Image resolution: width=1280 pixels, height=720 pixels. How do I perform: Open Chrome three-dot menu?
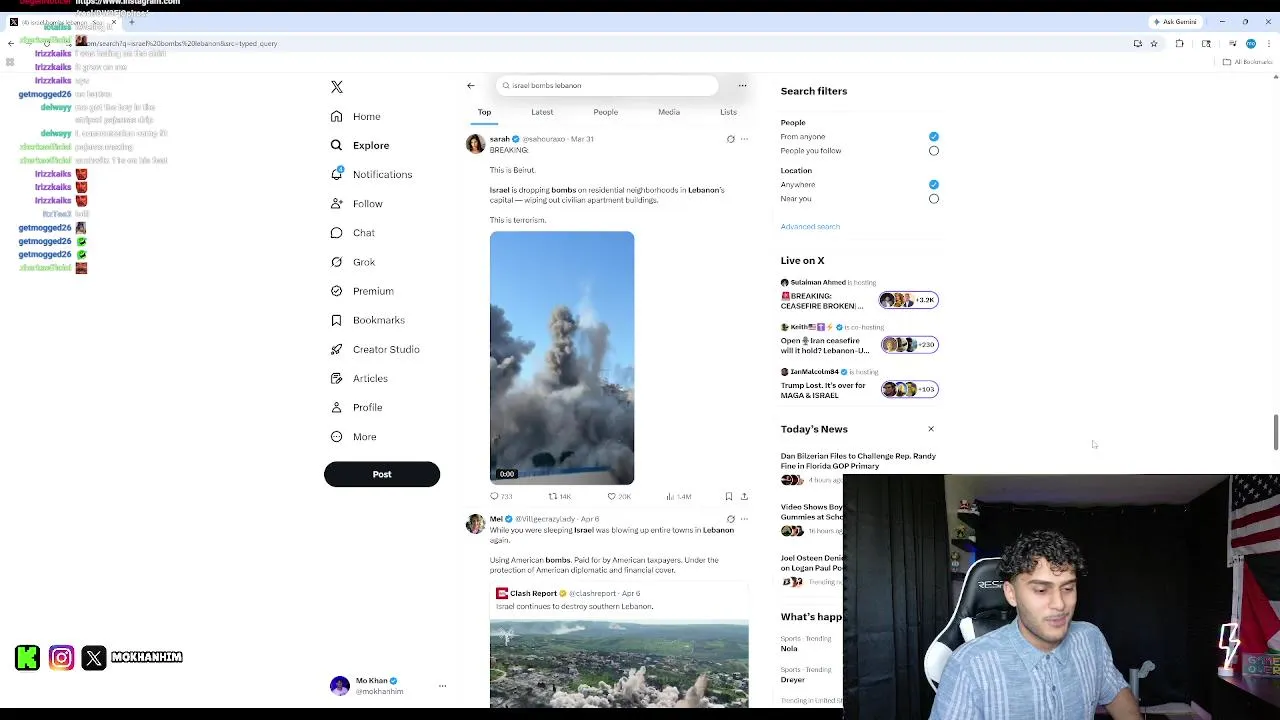tap(1267, 43)
